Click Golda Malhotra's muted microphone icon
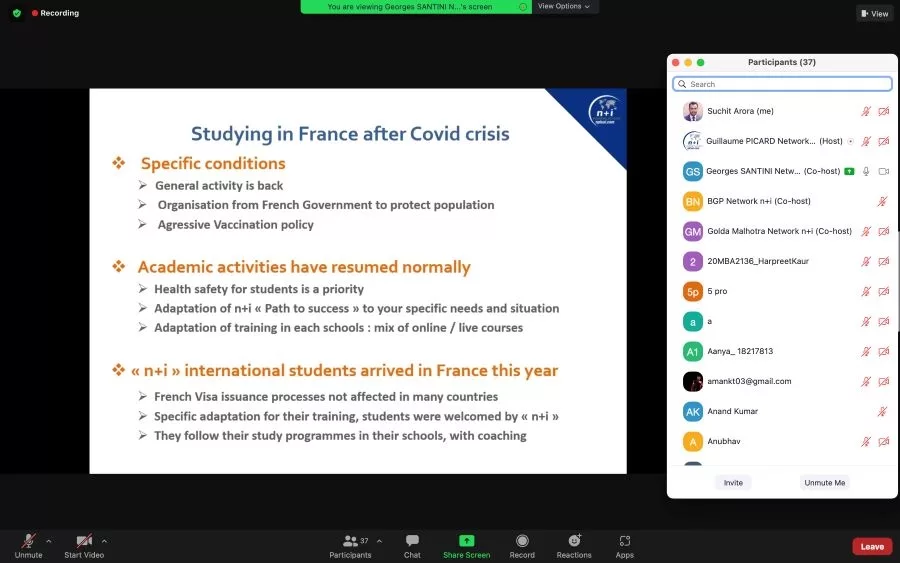Image resolution: width=900 pixels, height=563 pixels. click(866, 231)
